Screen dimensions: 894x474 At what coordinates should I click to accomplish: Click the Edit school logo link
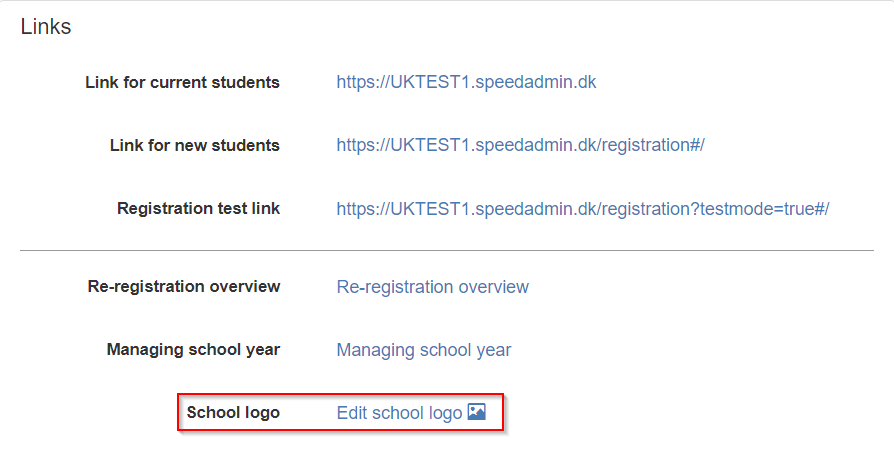(x=399, y=412)
